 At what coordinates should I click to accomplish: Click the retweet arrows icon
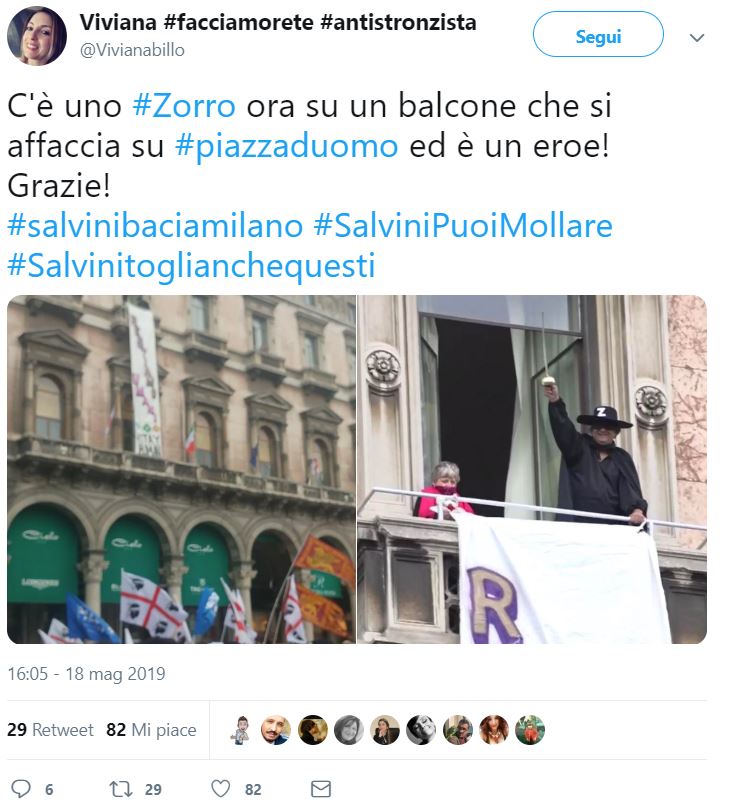click(121, 789)
